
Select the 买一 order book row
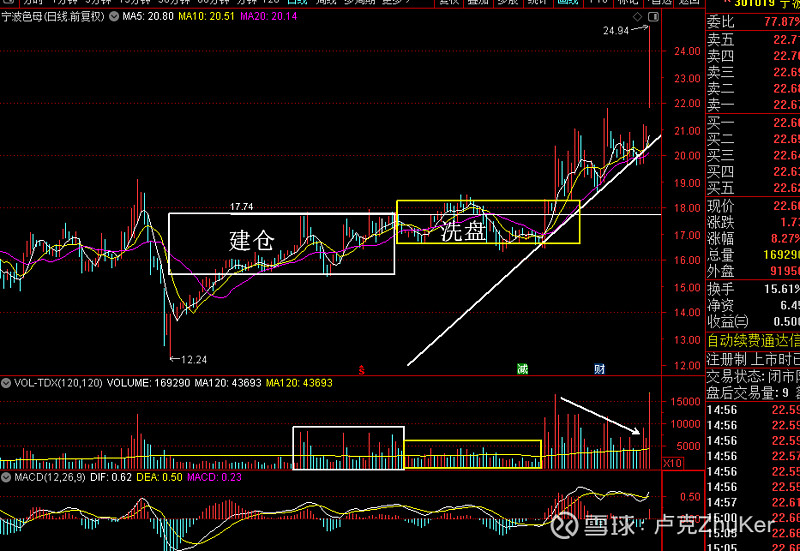coord(753,123)
